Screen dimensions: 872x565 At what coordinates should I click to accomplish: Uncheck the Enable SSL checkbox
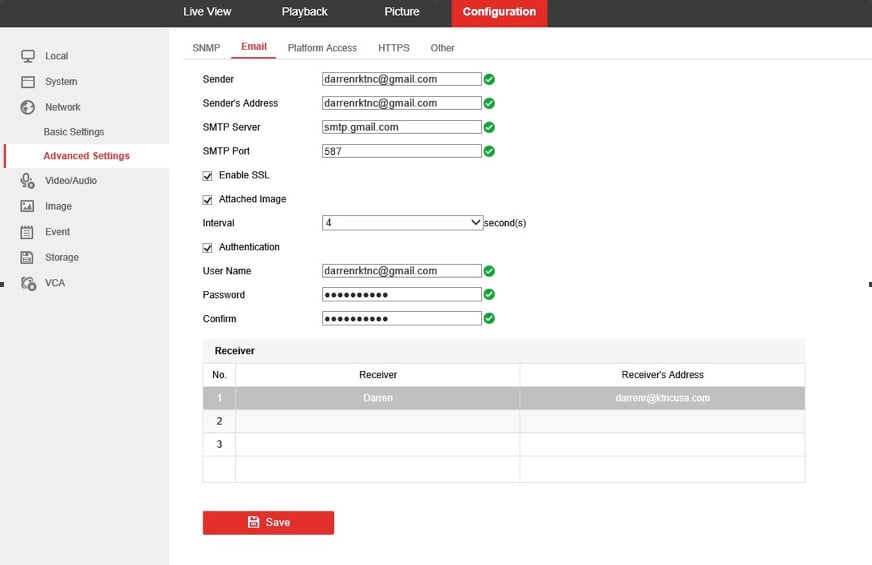(x=208, y=176)
